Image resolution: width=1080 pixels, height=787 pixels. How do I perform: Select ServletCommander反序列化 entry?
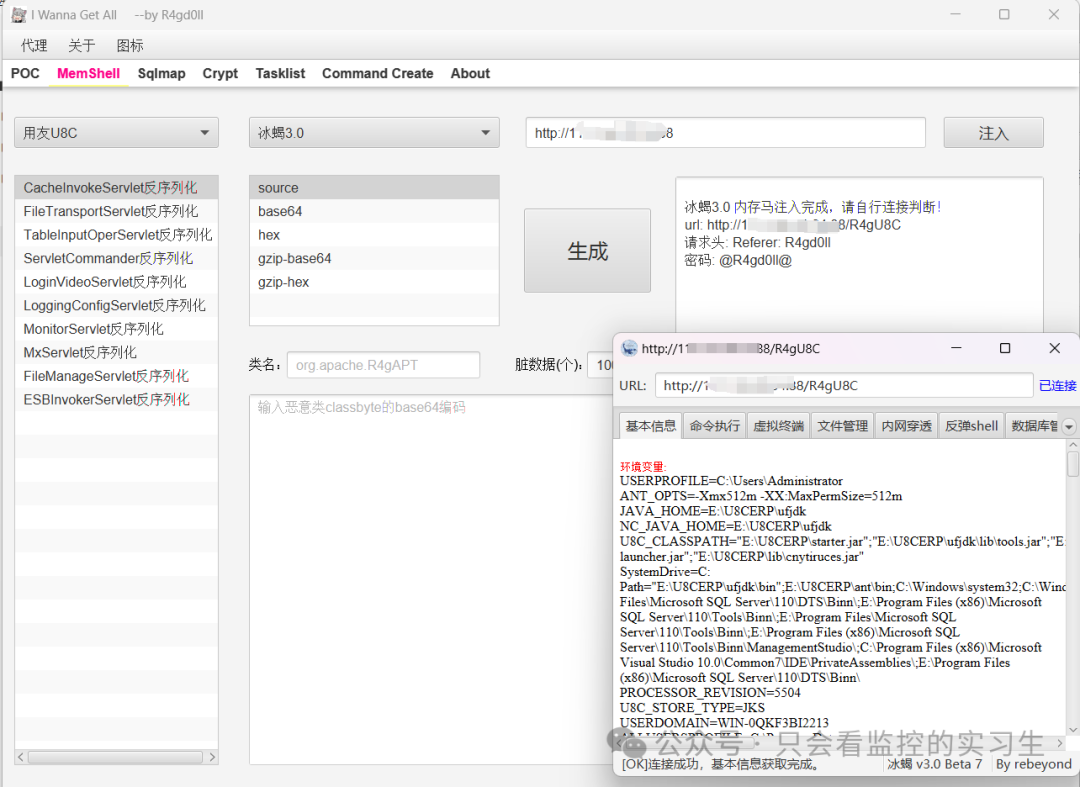tap(116, 258)
